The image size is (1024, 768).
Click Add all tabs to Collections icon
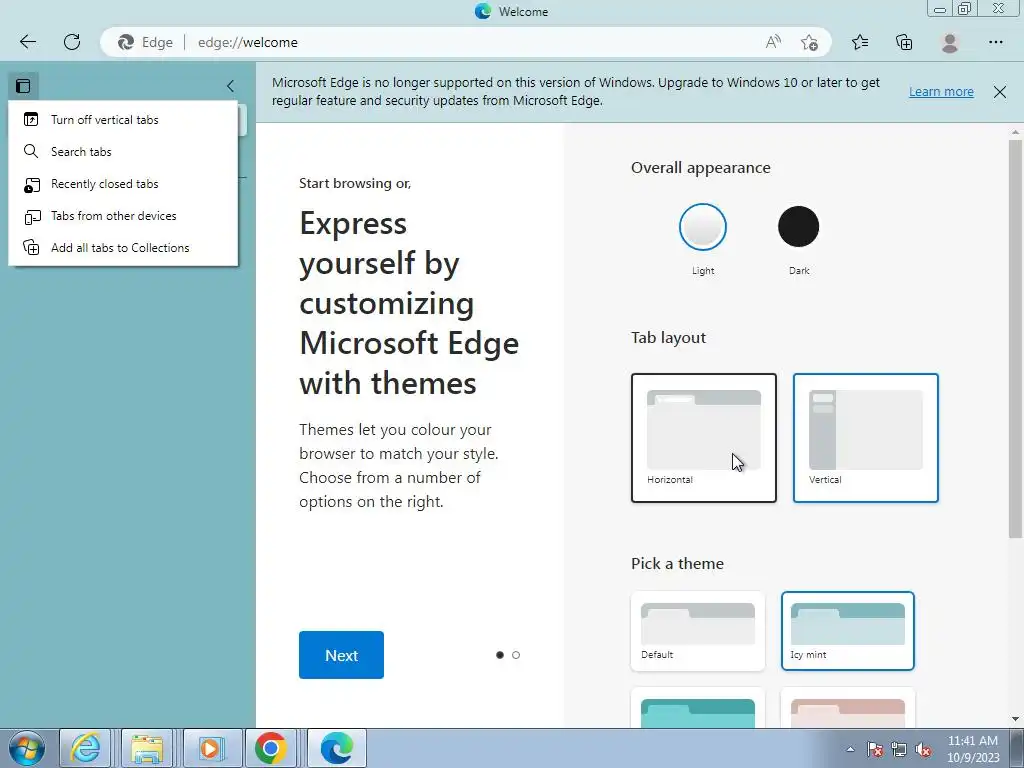click(31, 248)
